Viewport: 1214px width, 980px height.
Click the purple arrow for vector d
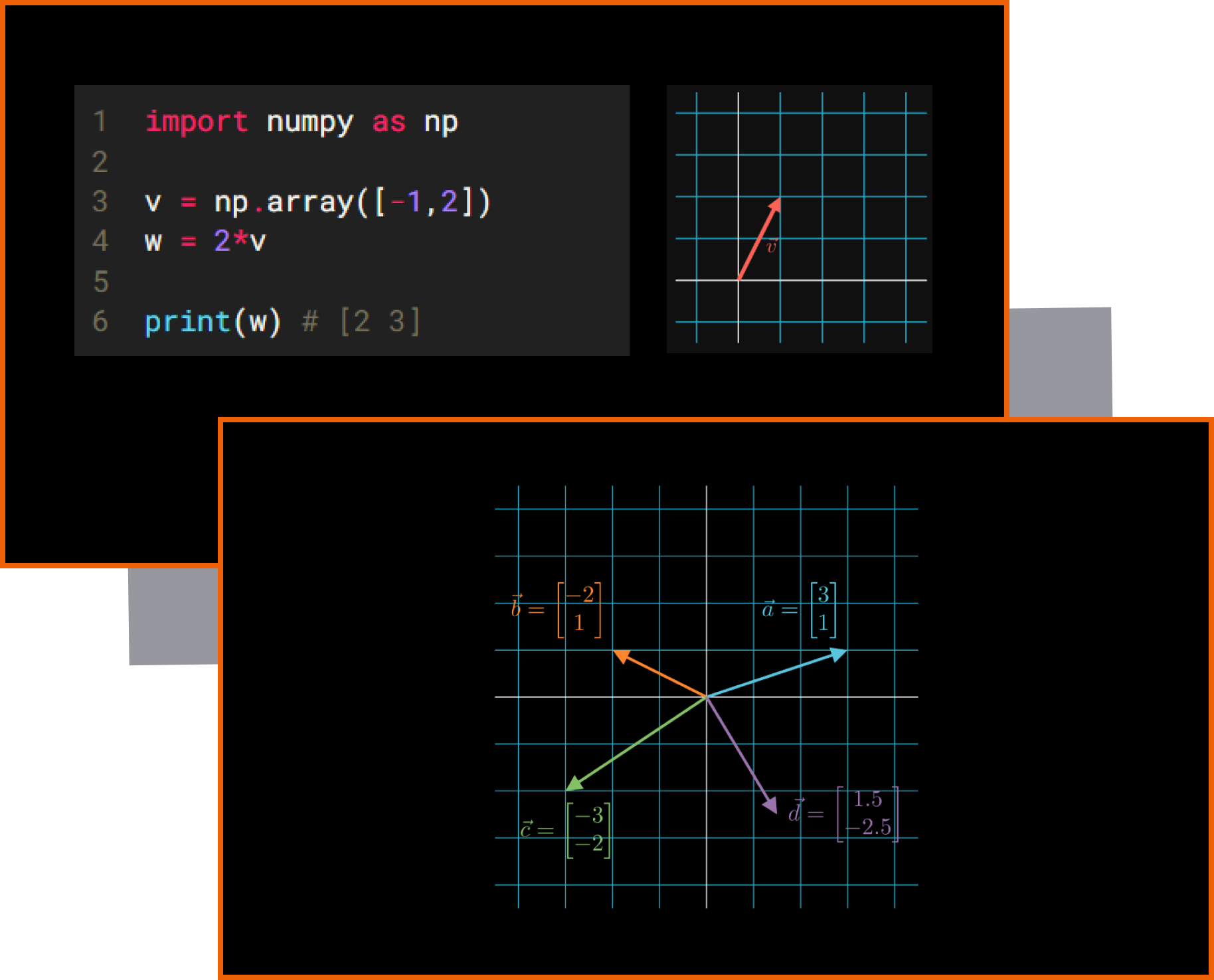742,756
